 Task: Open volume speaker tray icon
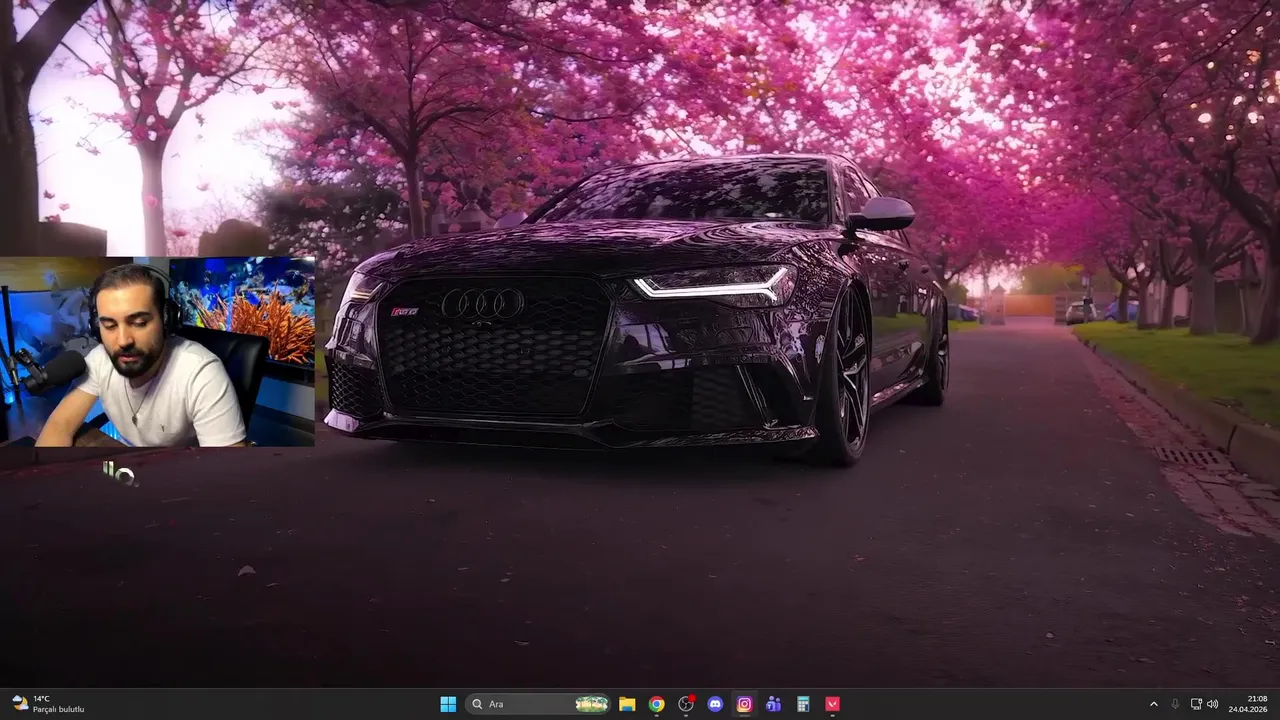1213,704
